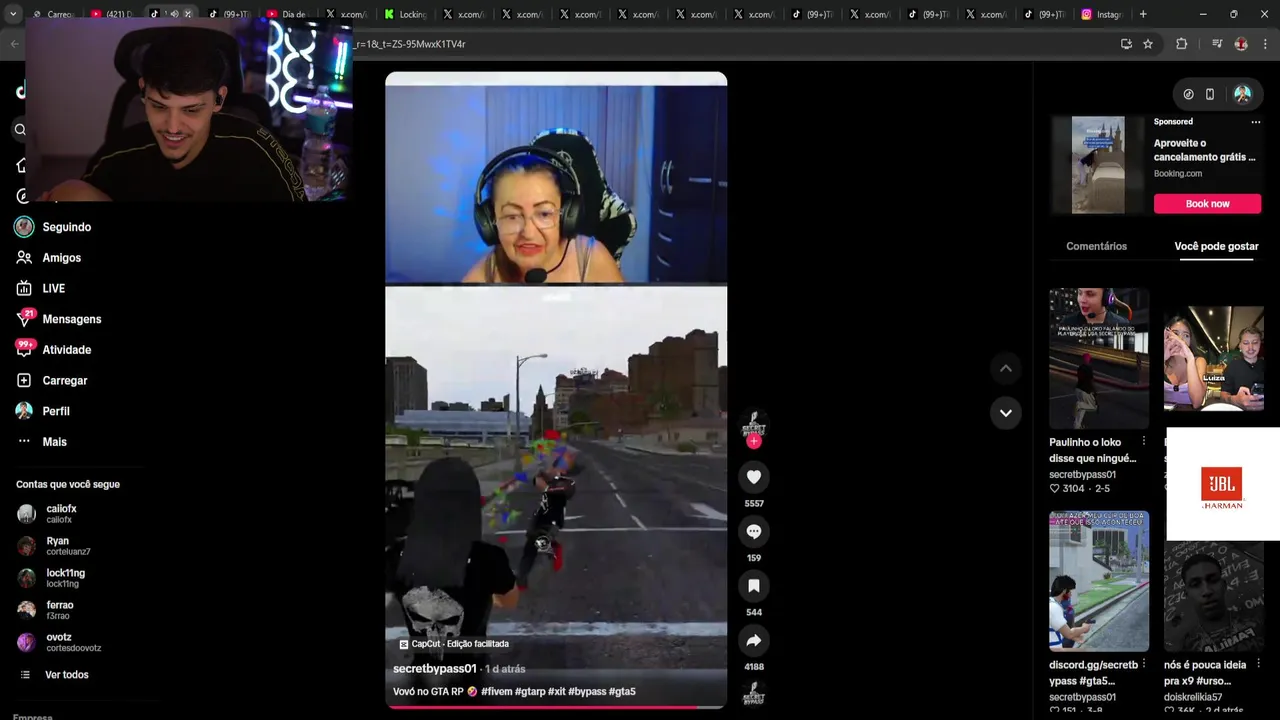Like the video with the heart icon

tap(754, 477)
